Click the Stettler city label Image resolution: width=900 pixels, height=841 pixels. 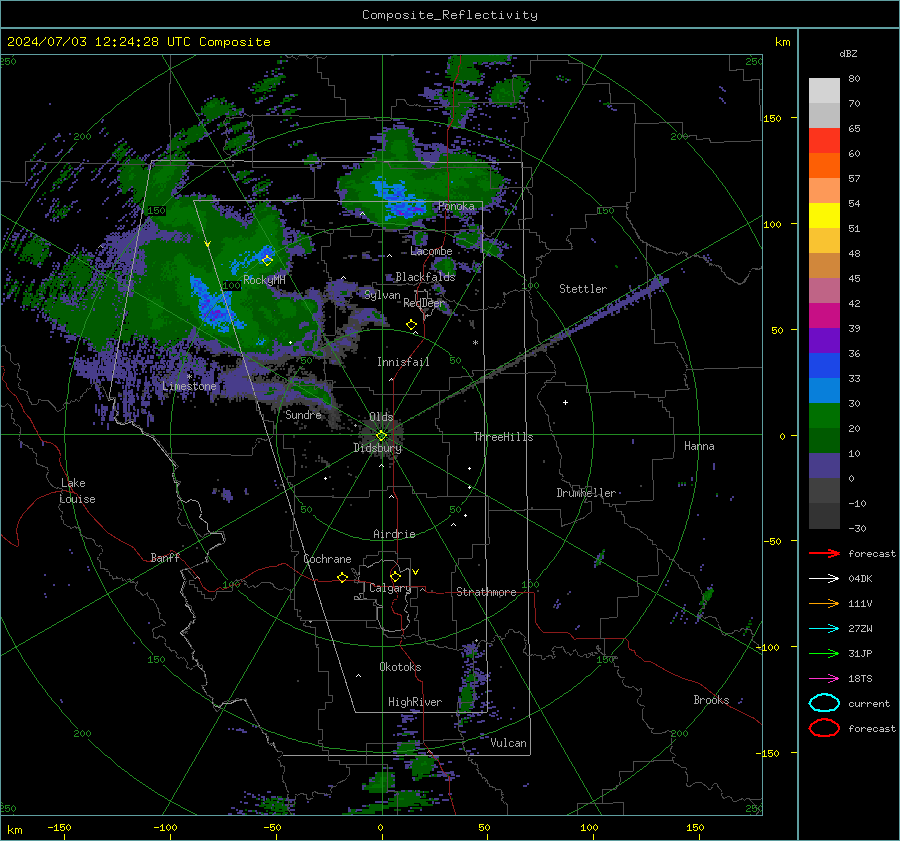[583, 289]
